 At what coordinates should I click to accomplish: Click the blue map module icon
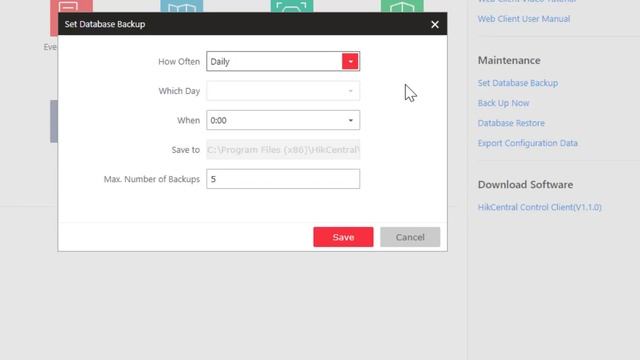182,6
